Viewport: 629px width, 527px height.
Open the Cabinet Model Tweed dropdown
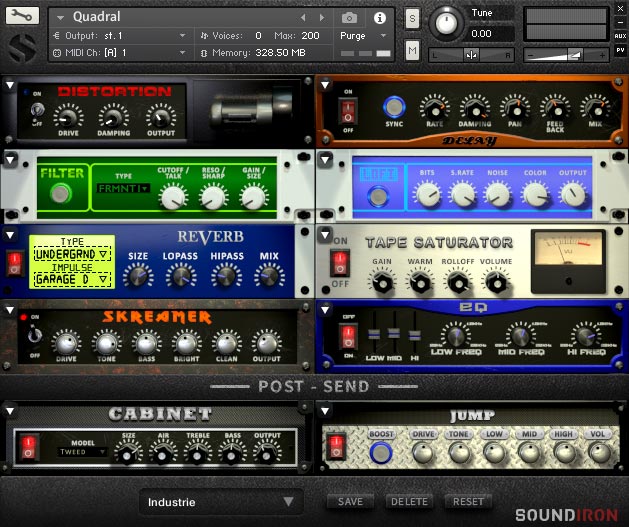(82, 452)
